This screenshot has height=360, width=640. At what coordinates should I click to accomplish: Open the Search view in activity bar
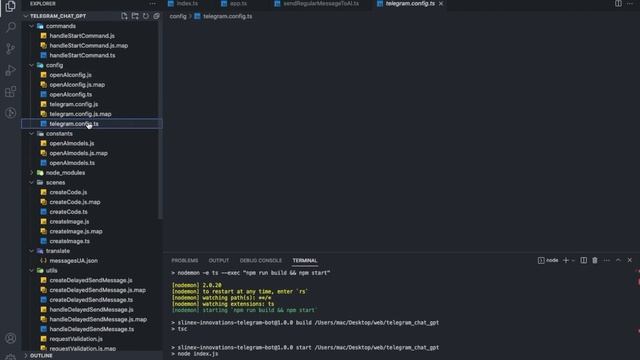[x=11, y=27]
